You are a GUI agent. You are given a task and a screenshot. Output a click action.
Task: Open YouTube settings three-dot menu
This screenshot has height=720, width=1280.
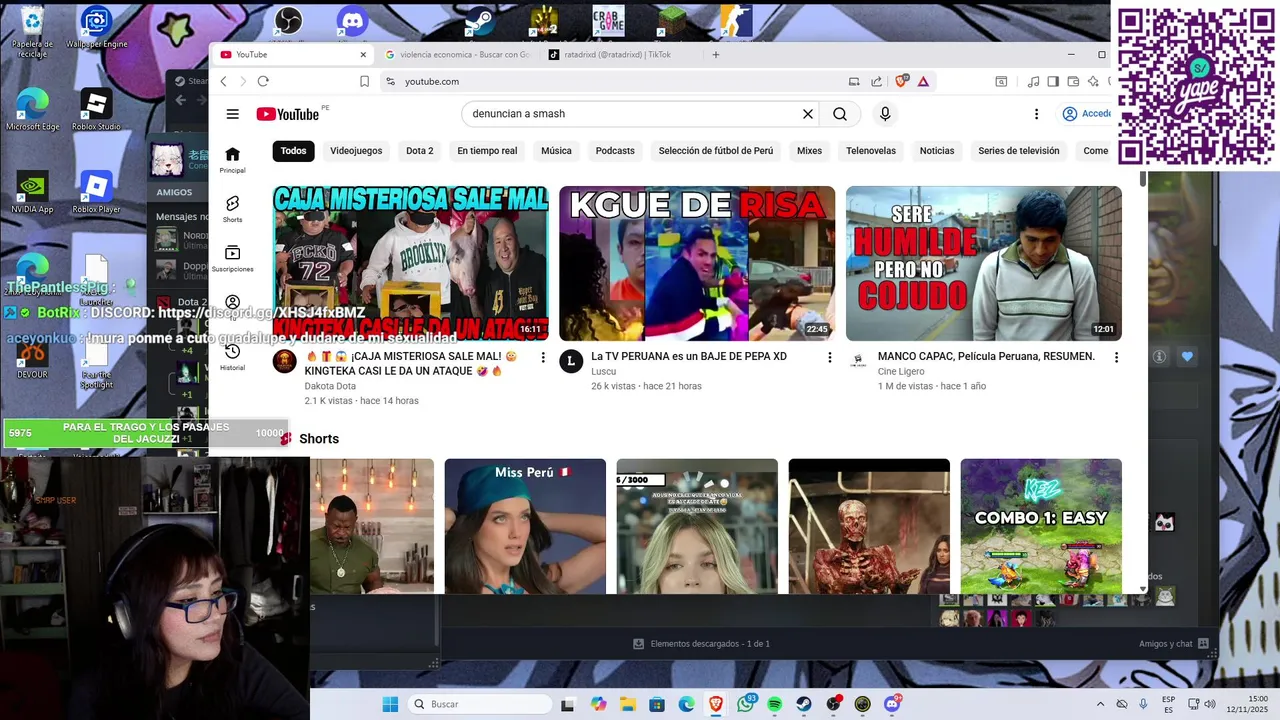1036,114
